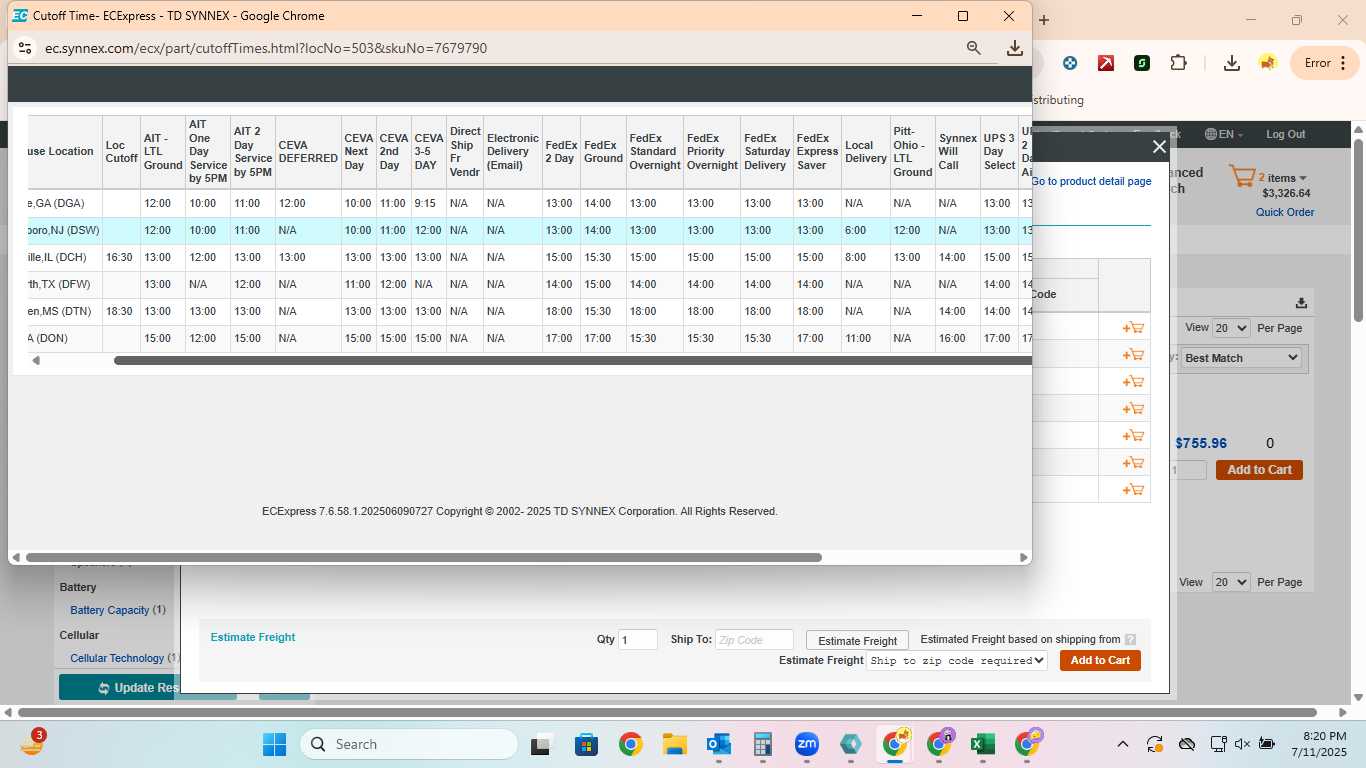Click 'Go to product detail page' link
This screenshot has height=768, width=1366.
tap(1091, 181)
